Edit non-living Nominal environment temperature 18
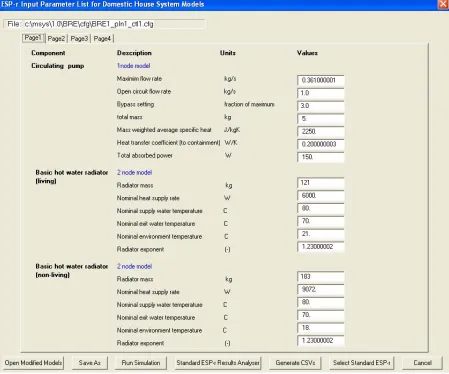This screenshot has width=449, height=374. point(320,328)
